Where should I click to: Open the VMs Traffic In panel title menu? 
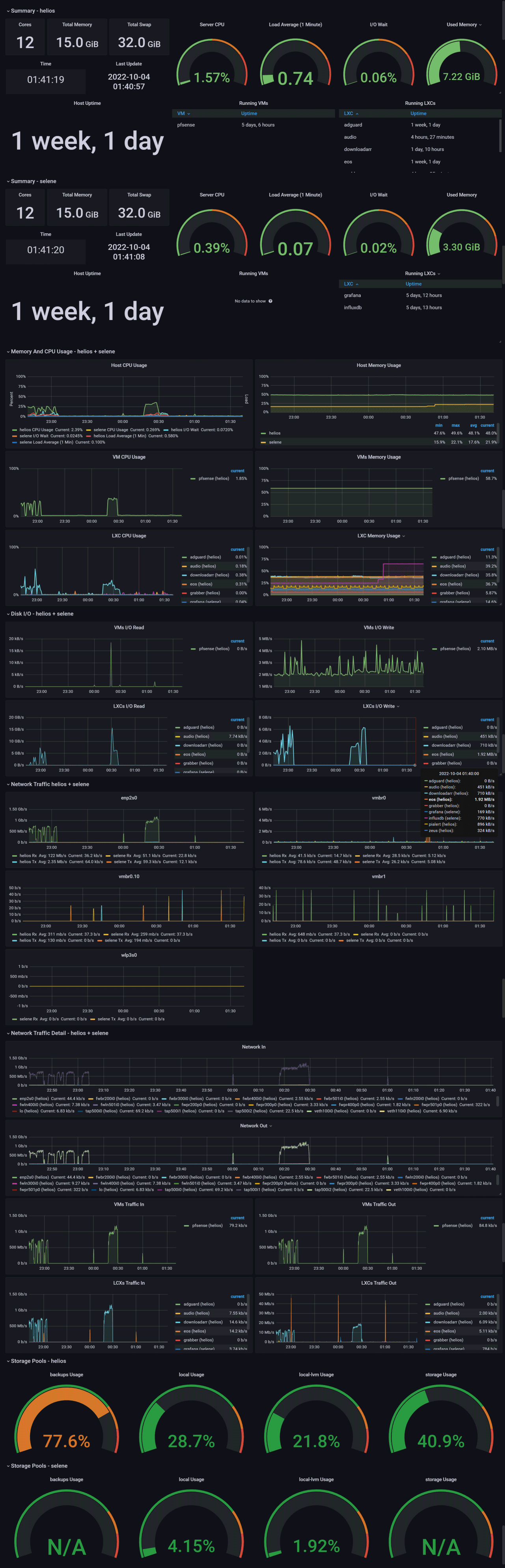coord(129,1204)
